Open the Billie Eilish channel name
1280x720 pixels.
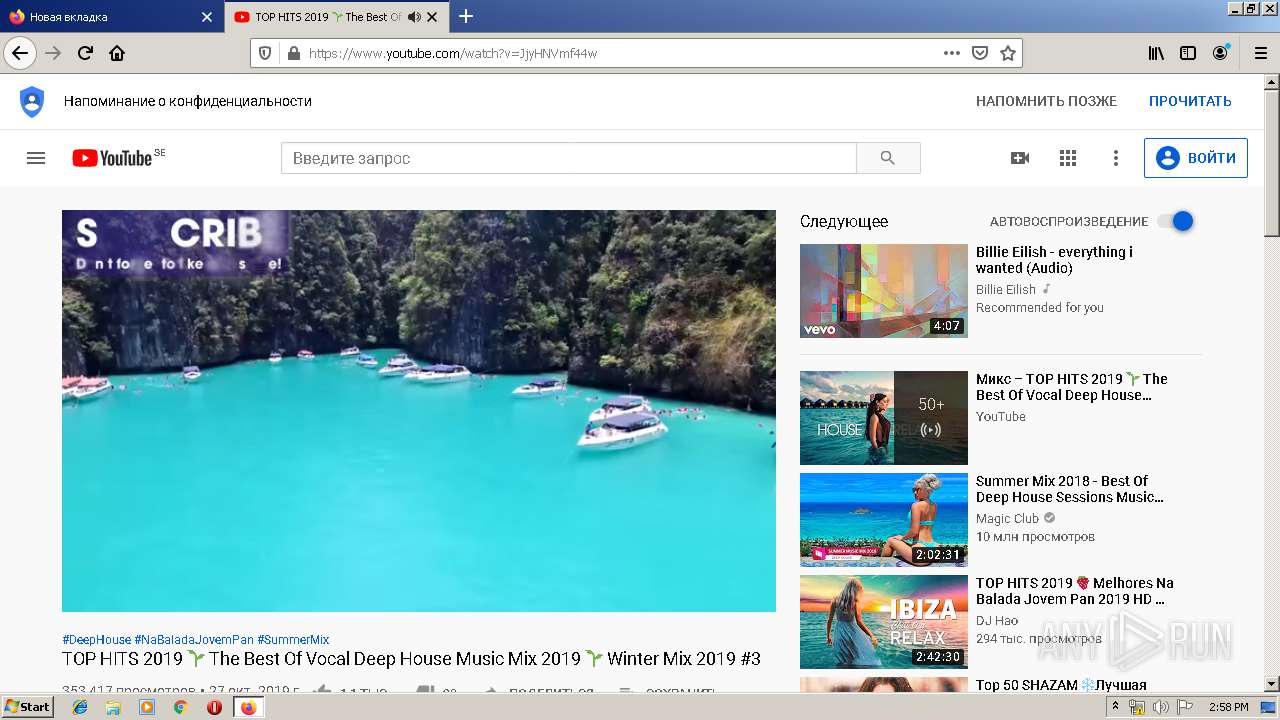[1006, 290]
